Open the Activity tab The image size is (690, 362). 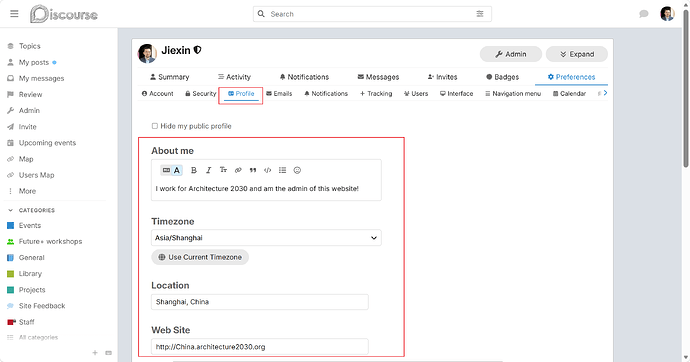234,77
